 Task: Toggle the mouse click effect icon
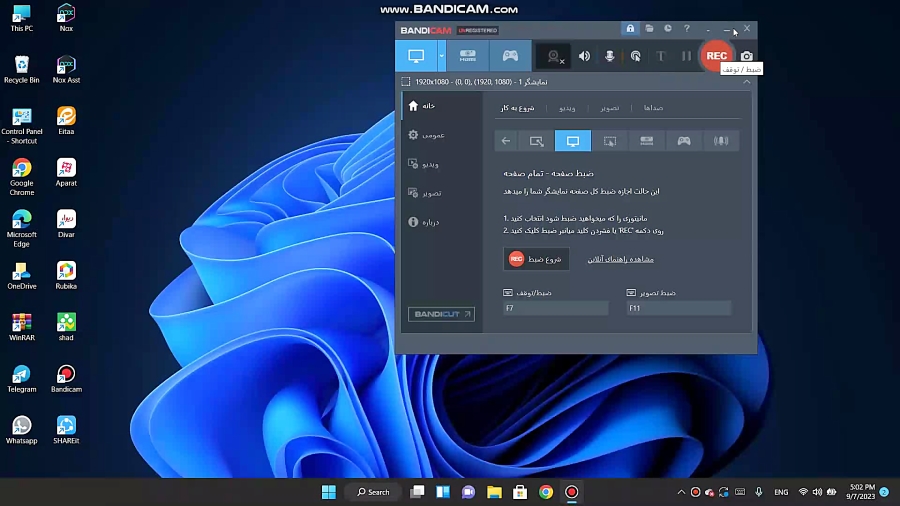[635, 56]
